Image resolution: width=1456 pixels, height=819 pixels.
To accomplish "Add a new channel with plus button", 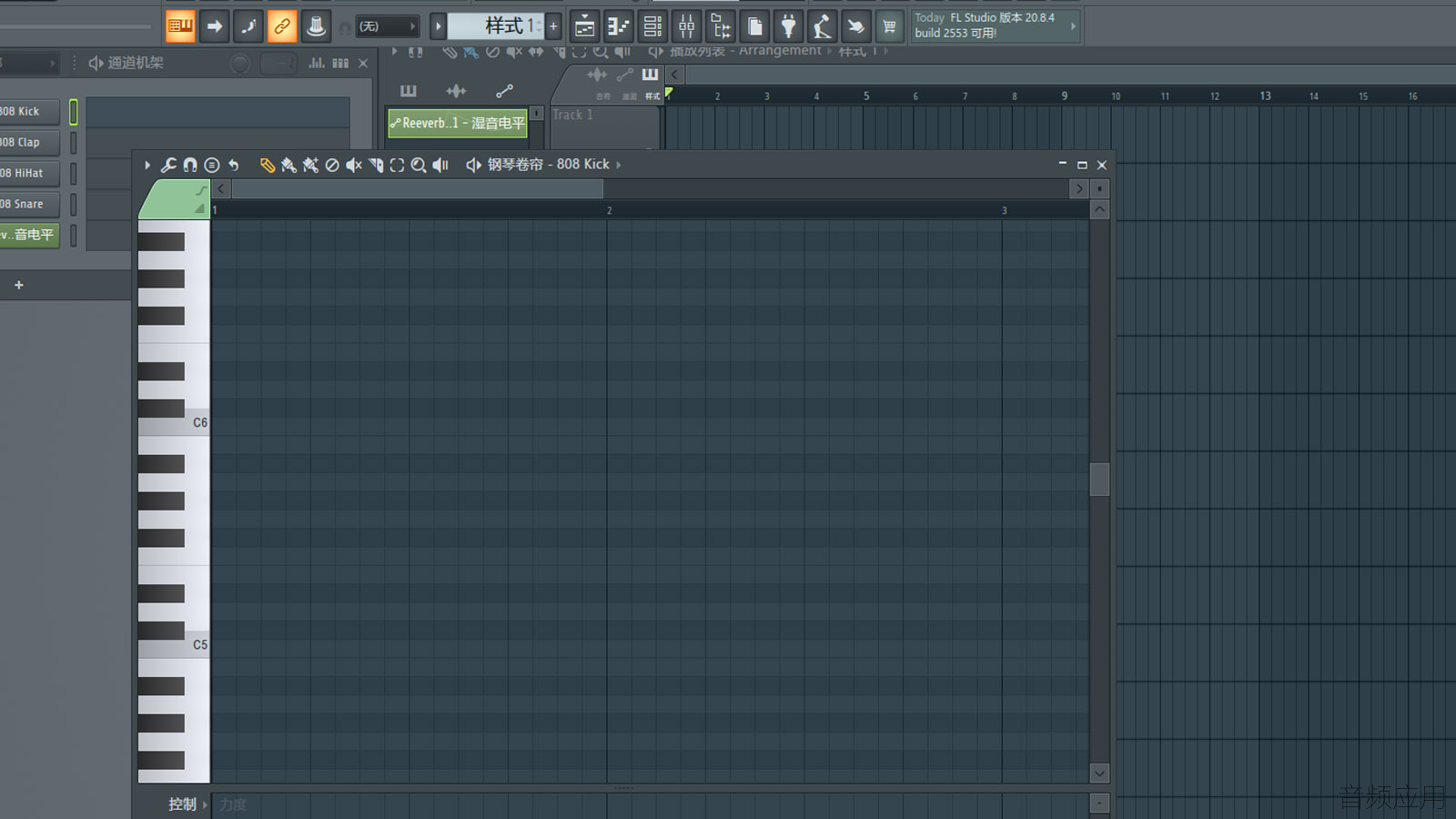I will (x=19, y=285).
